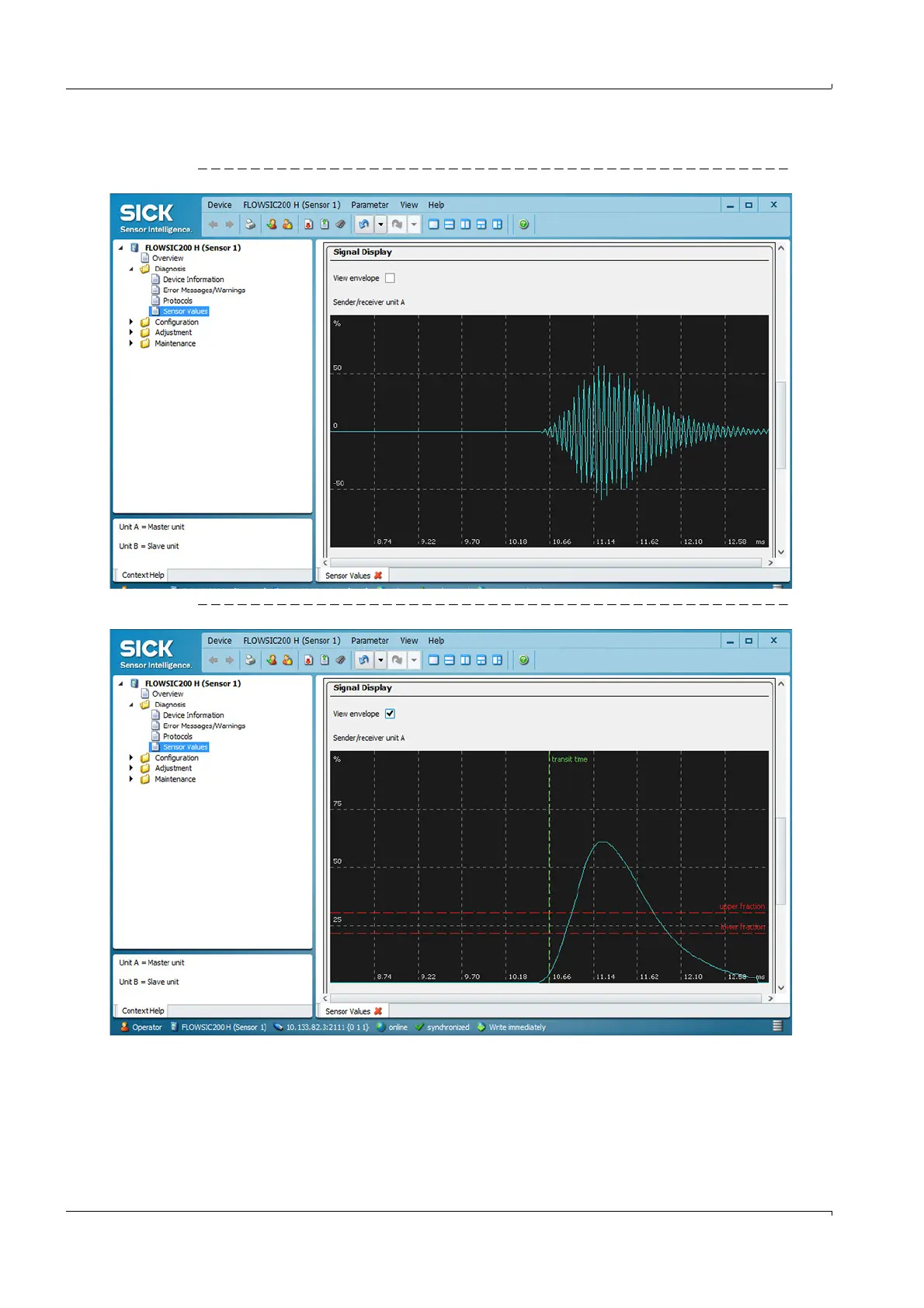Click the horizontal scrollbar under the lower signal graph

click(545, 998)
